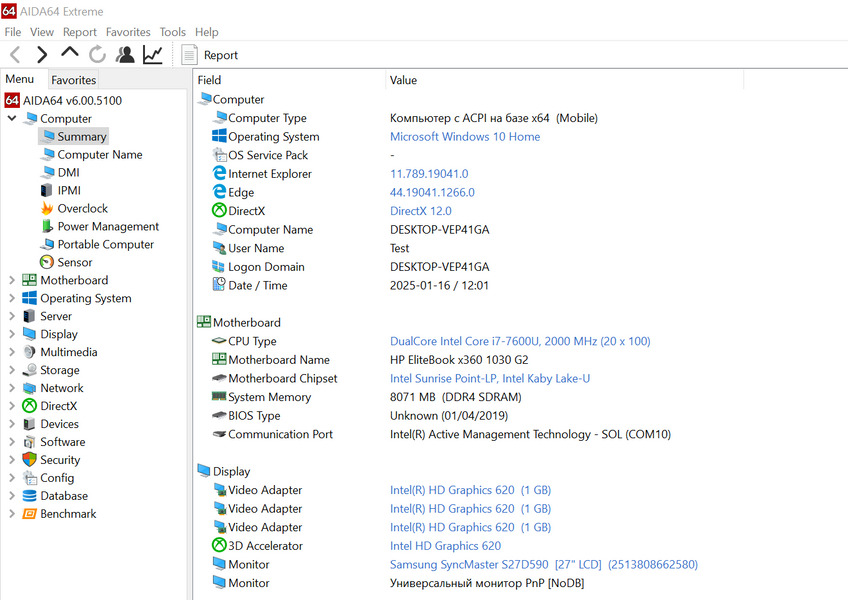Go up one level with the Up arrow
The height and width of the screenshot is (600, 848).
(70, 53)
